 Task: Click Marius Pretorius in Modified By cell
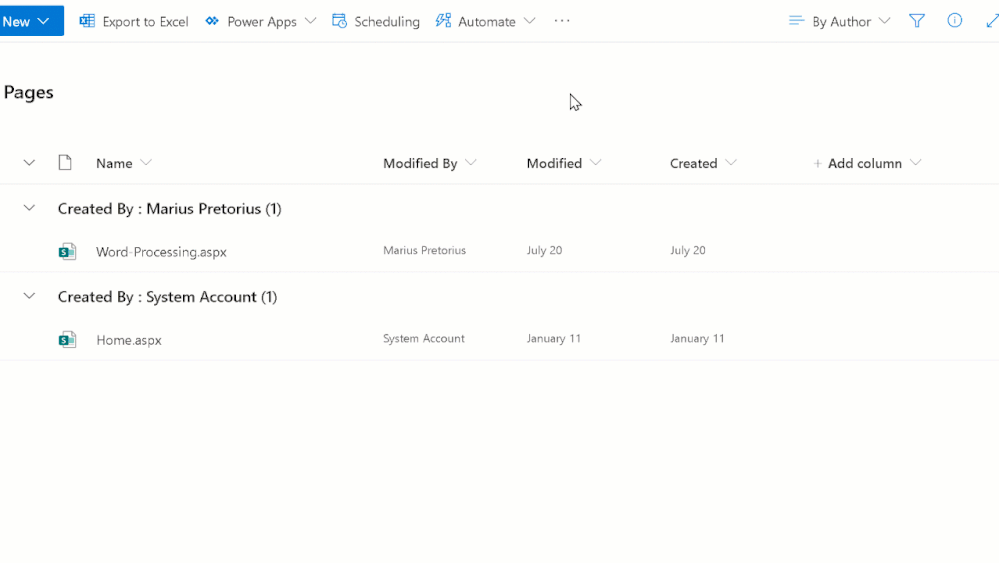point(424,250)
